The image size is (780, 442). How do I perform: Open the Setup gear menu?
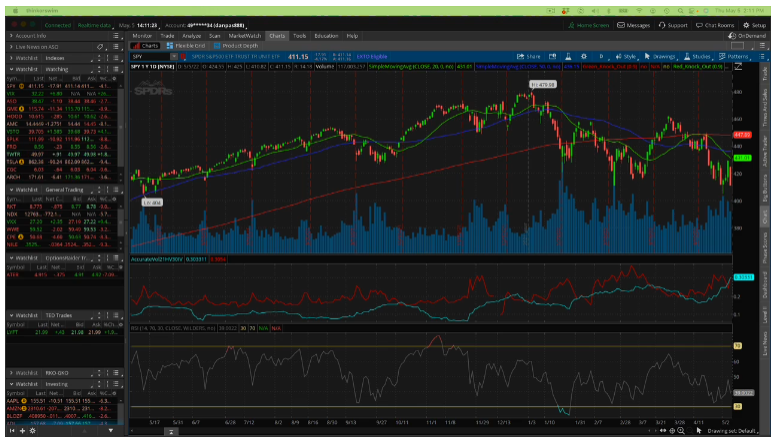click(x=755, y=25)
